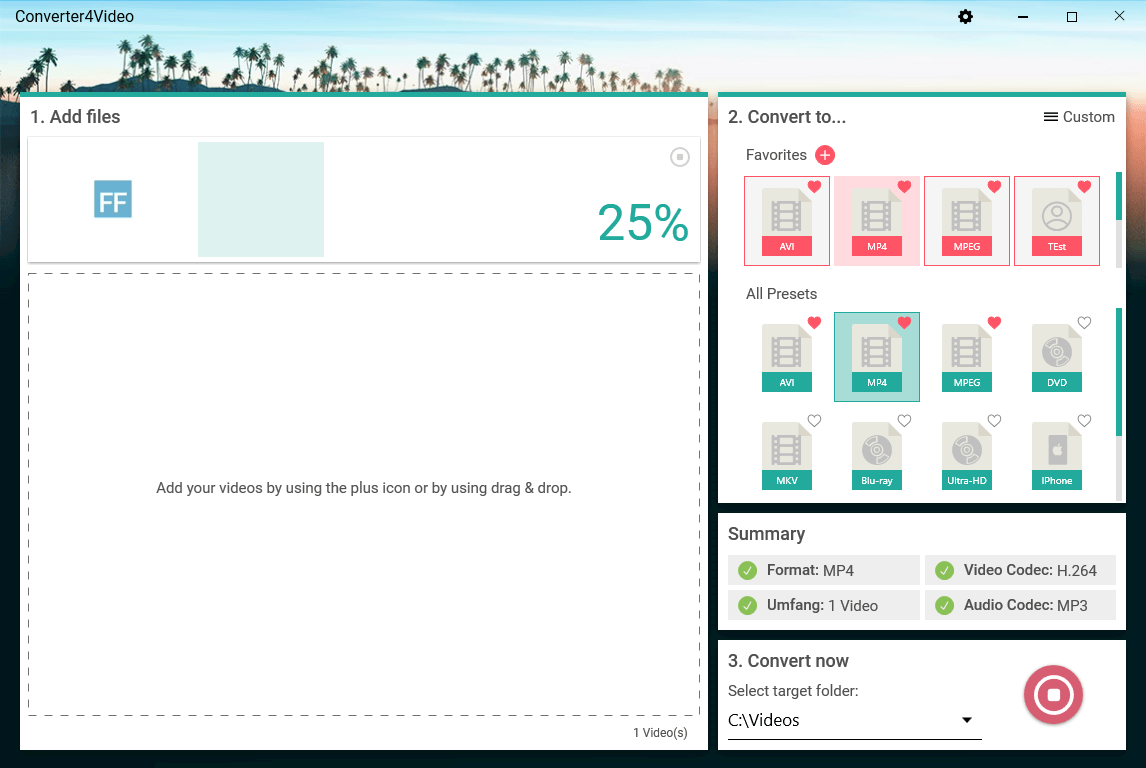Minimize the Converter4Video window

(1022, 16)
